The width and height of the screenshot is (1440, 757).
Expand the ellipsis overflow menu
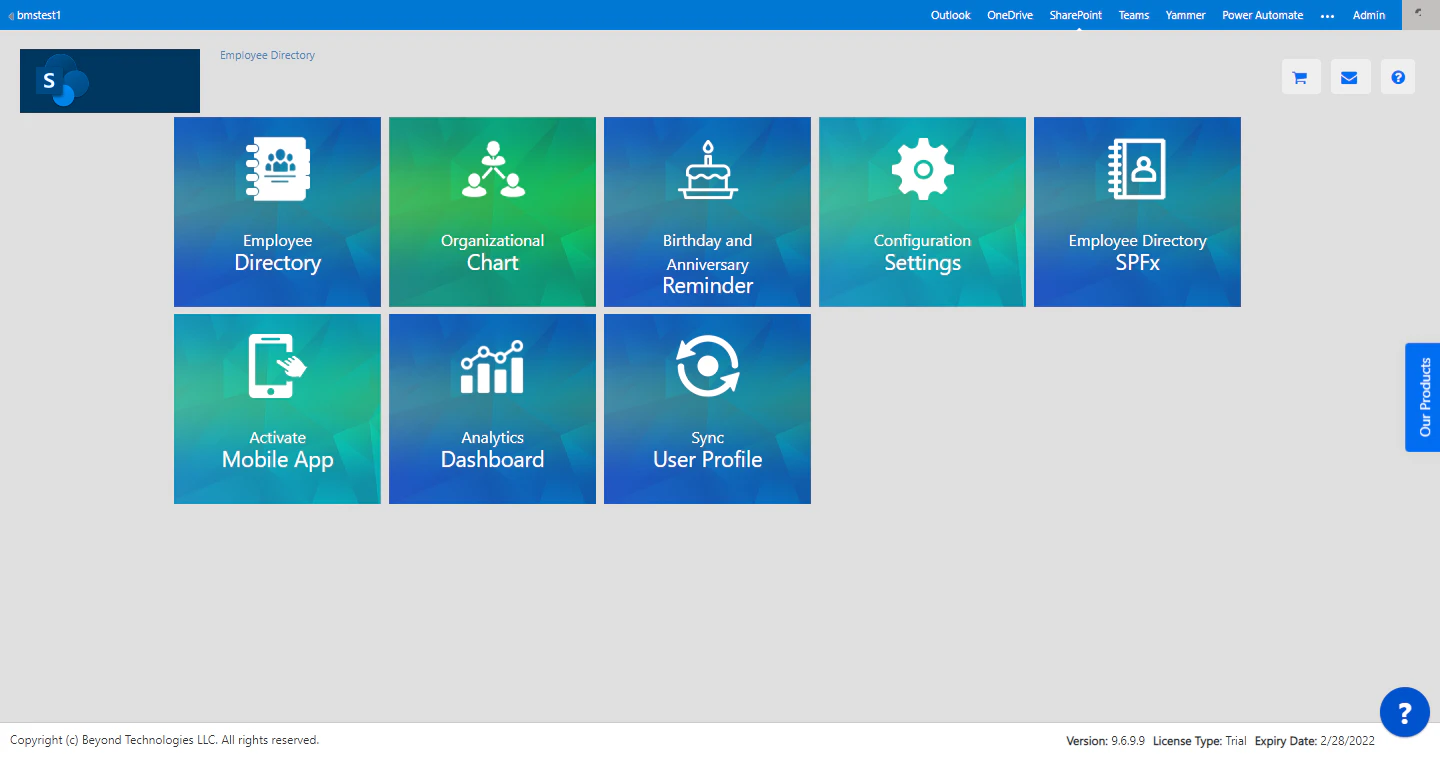coord(1327,15)
